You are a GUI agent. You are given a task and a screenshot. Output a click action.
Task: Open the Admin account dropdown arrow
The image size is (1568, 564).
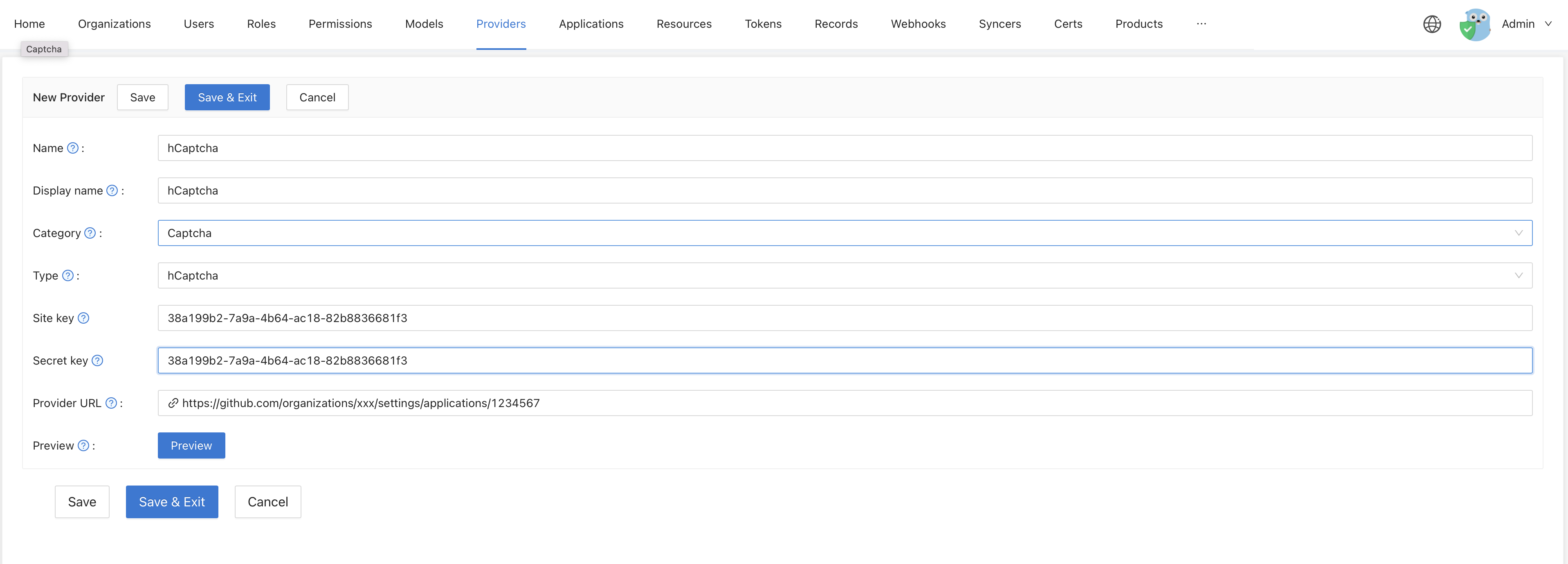[x=1548, y=24]
